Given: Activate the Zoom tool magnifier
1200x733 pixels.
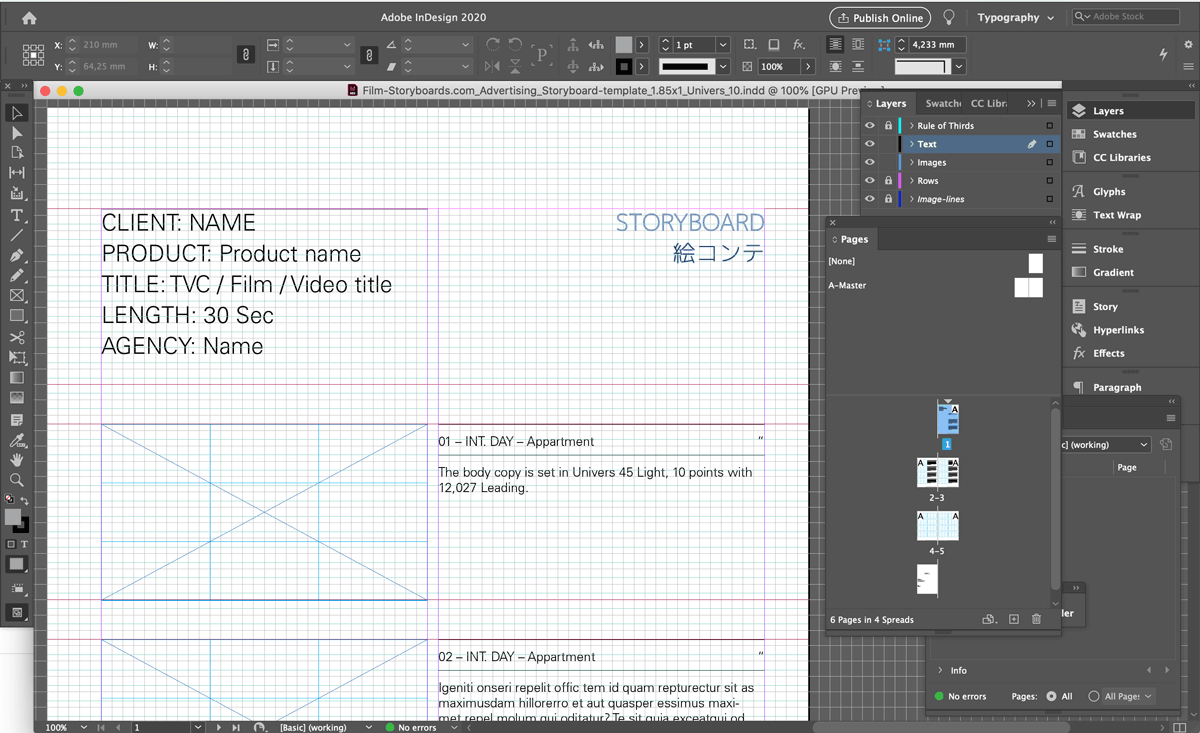Looking at the screenshot, I should coord(17,480).
